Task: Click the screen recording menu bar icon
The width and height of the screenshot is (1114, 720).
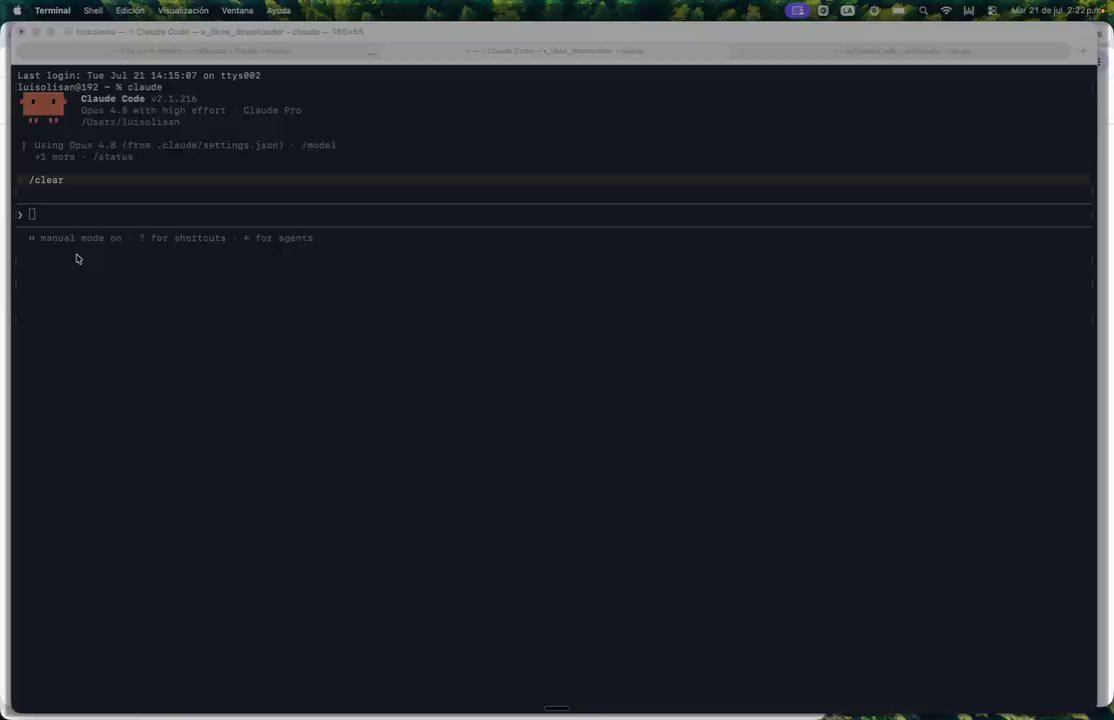Action: coord(823,11)
